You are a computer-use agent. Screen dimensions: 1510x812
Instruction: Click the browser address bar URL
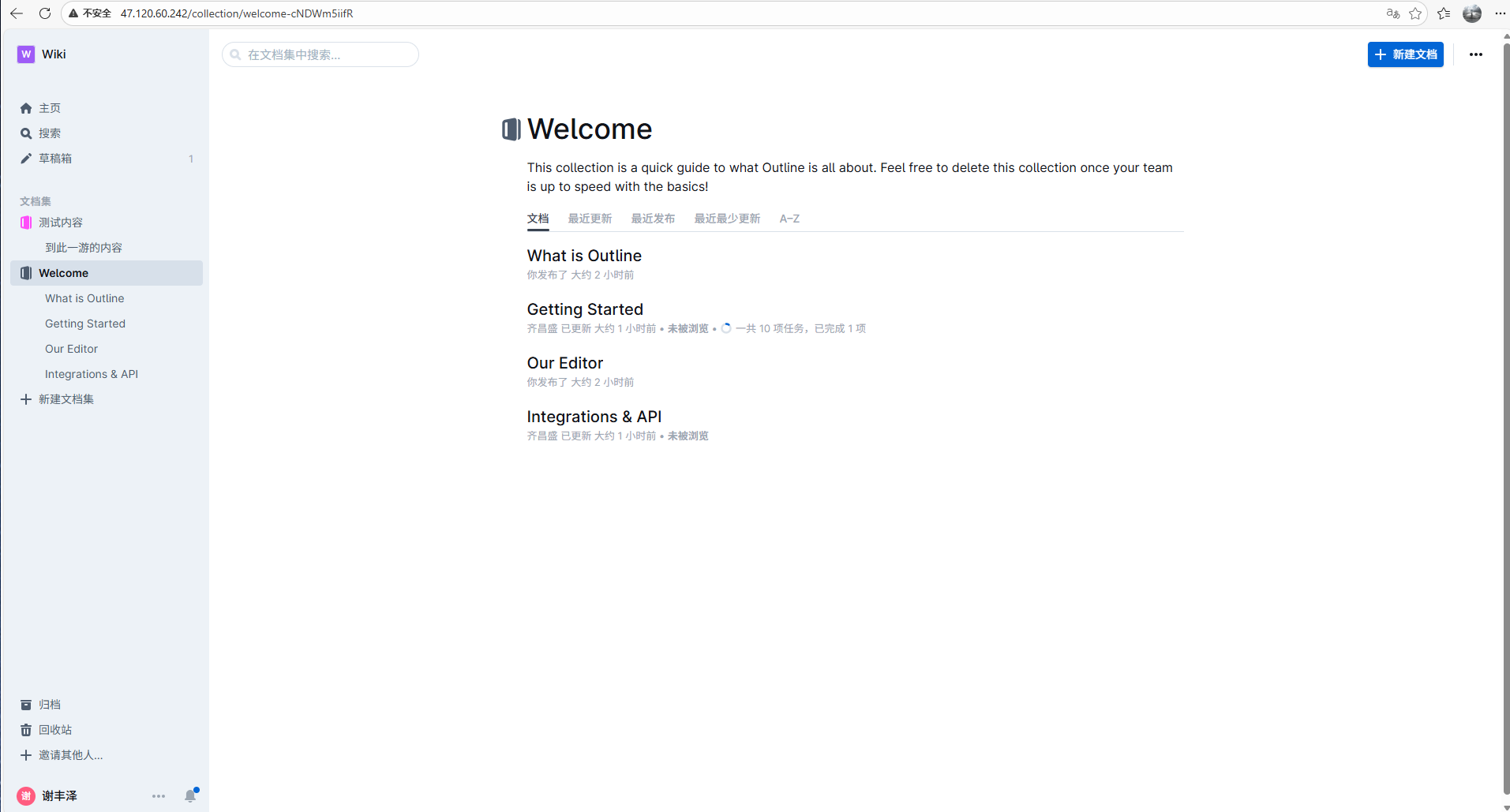237,13
